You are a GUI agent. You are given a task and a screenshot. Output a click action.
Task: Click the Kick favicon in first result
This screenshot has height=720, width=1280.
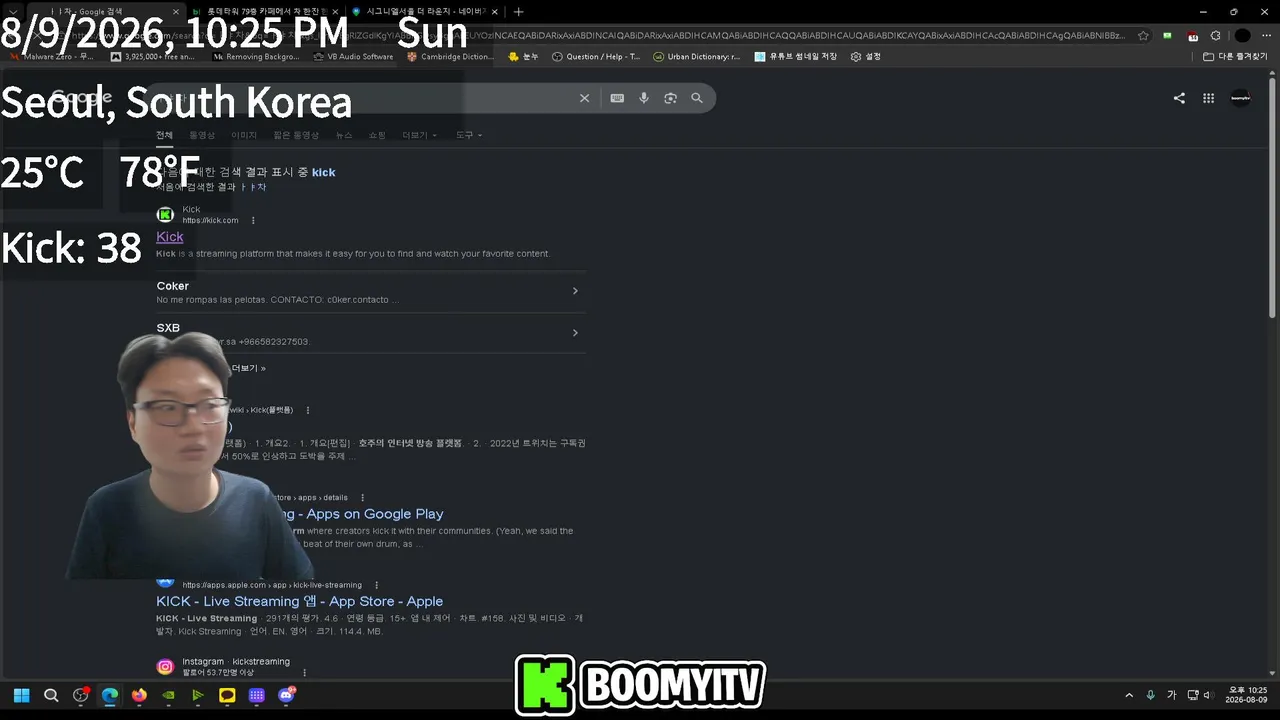tap(165, 215)
